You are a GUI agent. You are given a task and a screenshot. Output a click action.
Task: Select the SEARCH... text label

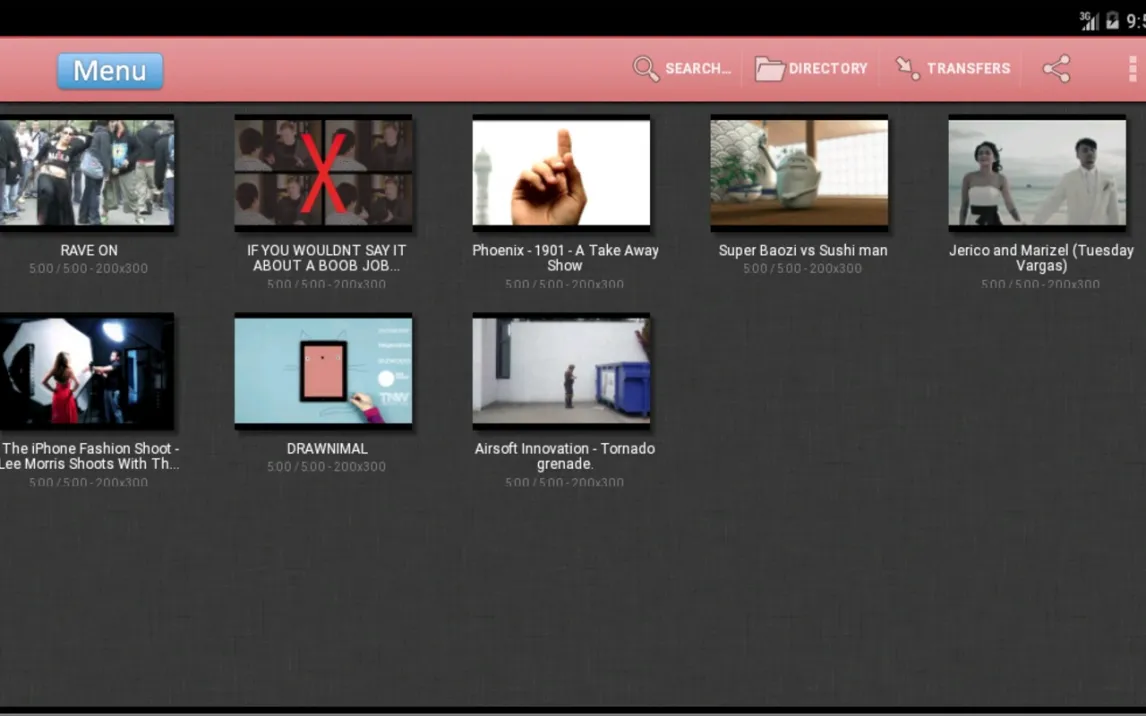click(x=698, y=69)
